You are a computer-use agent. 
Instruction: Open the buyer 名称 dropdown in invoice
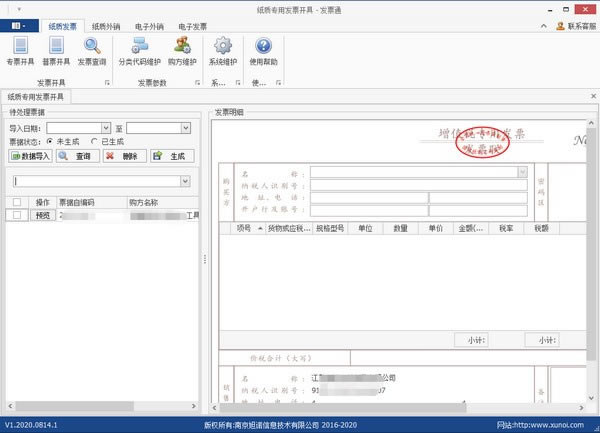(x=522, y=172)
